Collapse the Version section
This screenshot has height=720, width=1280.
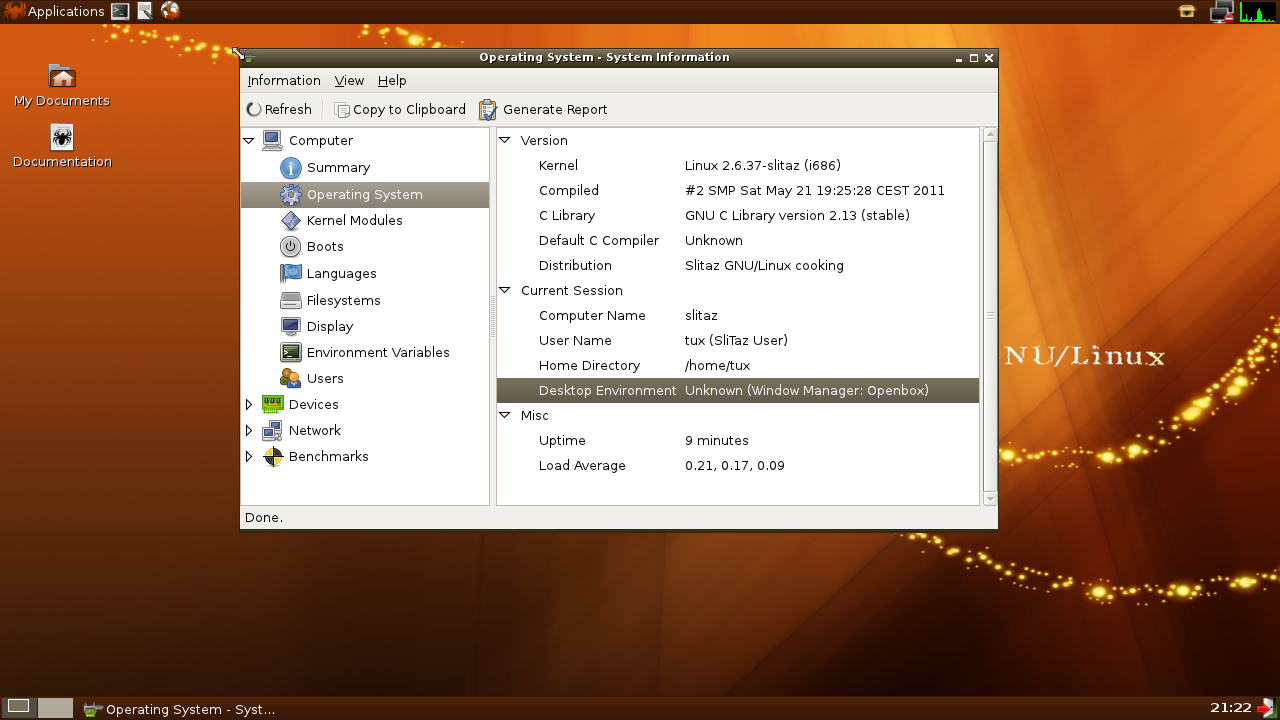[505, 141]
